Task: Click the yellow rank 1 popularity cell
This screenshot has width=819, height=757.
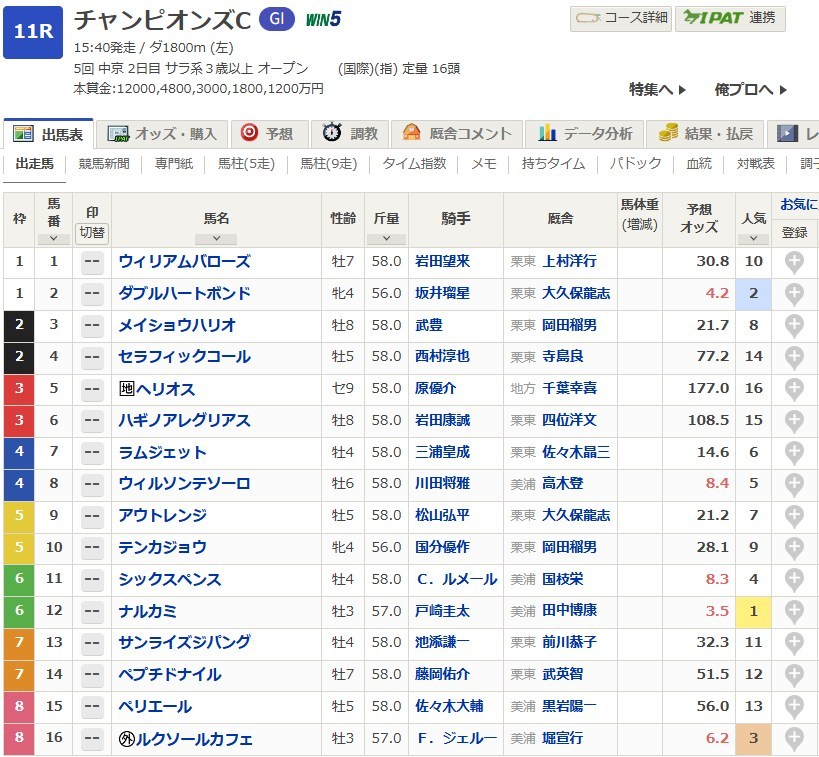Action: pos(753,611)
